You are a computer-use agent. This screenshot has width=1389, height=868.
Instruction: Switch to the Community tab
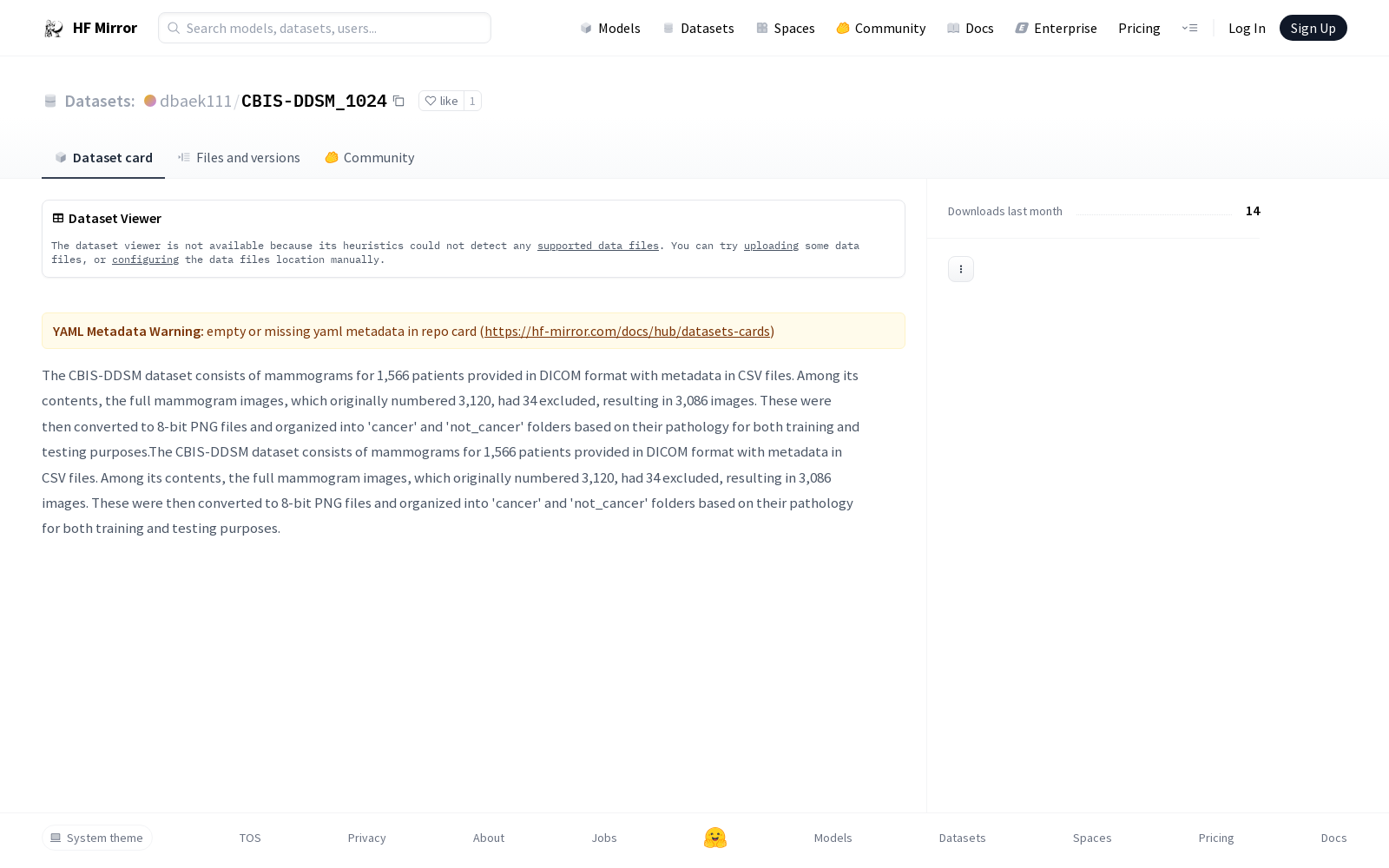tap(369, 157)
